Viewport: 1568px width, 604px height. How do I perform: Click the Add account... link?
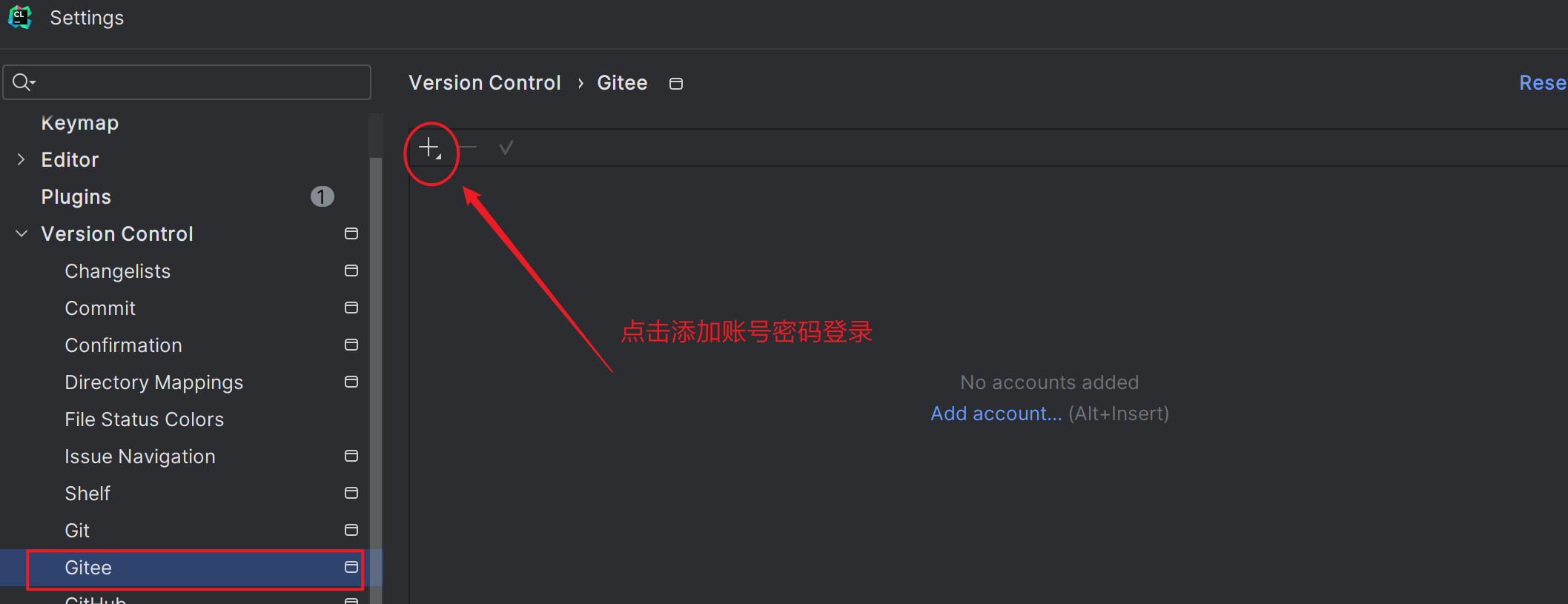[x=996, y=414]
